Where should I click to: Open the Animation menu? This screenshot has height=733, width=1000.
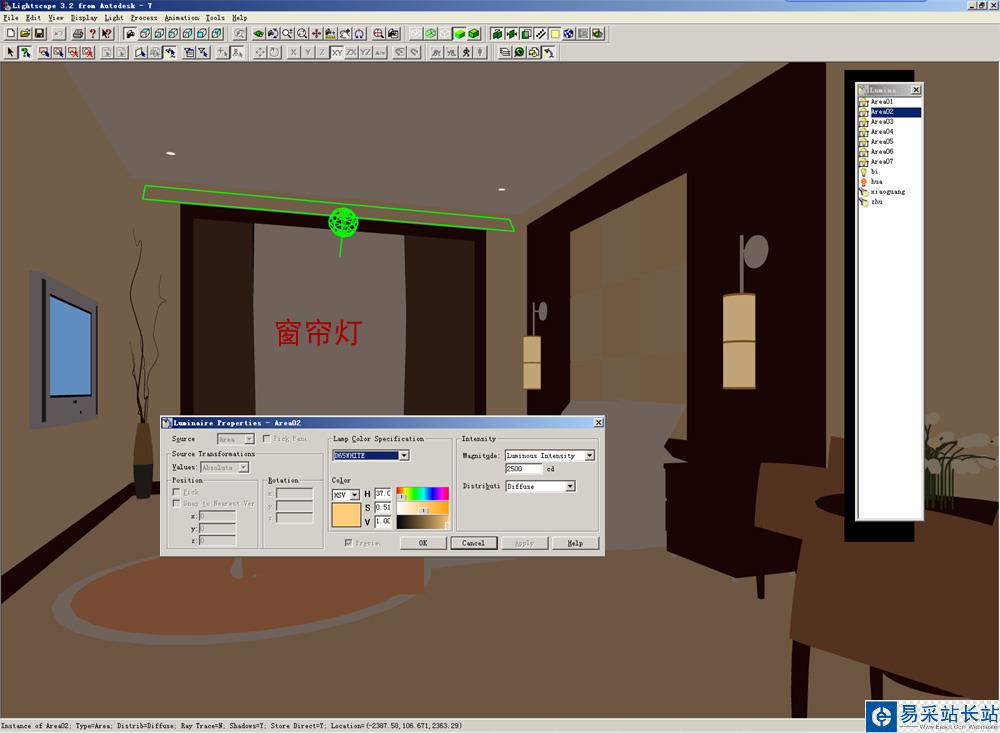pos(181,17)
